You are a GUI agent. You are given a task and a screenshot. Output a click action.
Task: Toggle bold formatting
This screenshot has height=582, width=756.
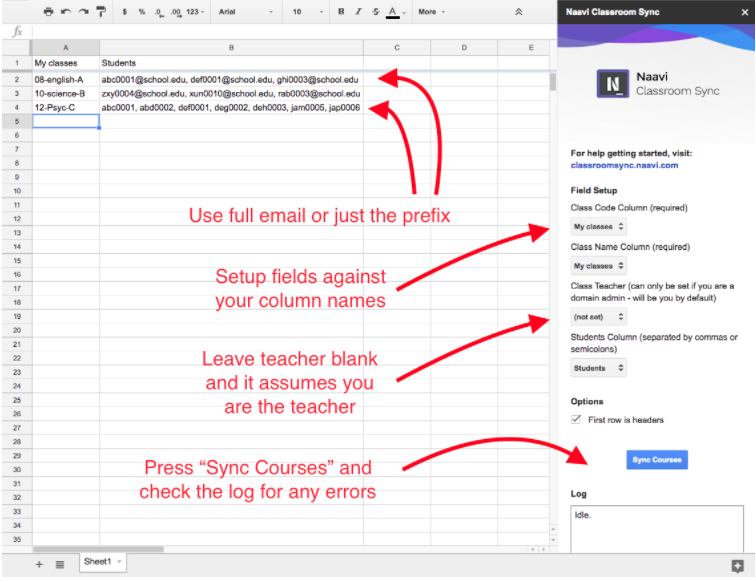(341, 12)
